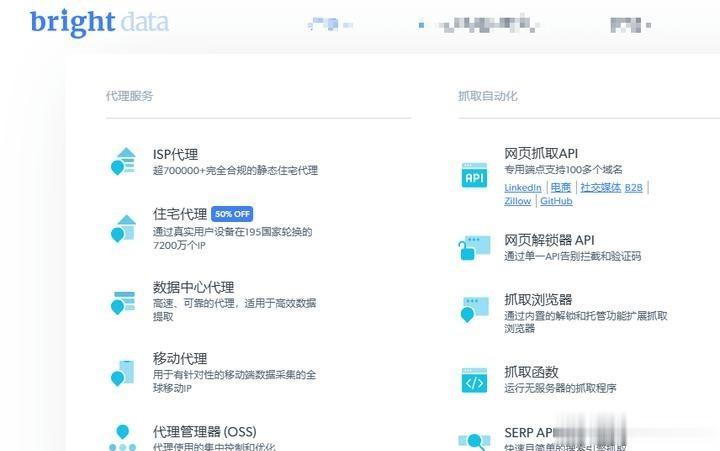Click the 网页解锁器 API unlock icon
The height and width of the screenshot is (451, 720).
point(474,248)
